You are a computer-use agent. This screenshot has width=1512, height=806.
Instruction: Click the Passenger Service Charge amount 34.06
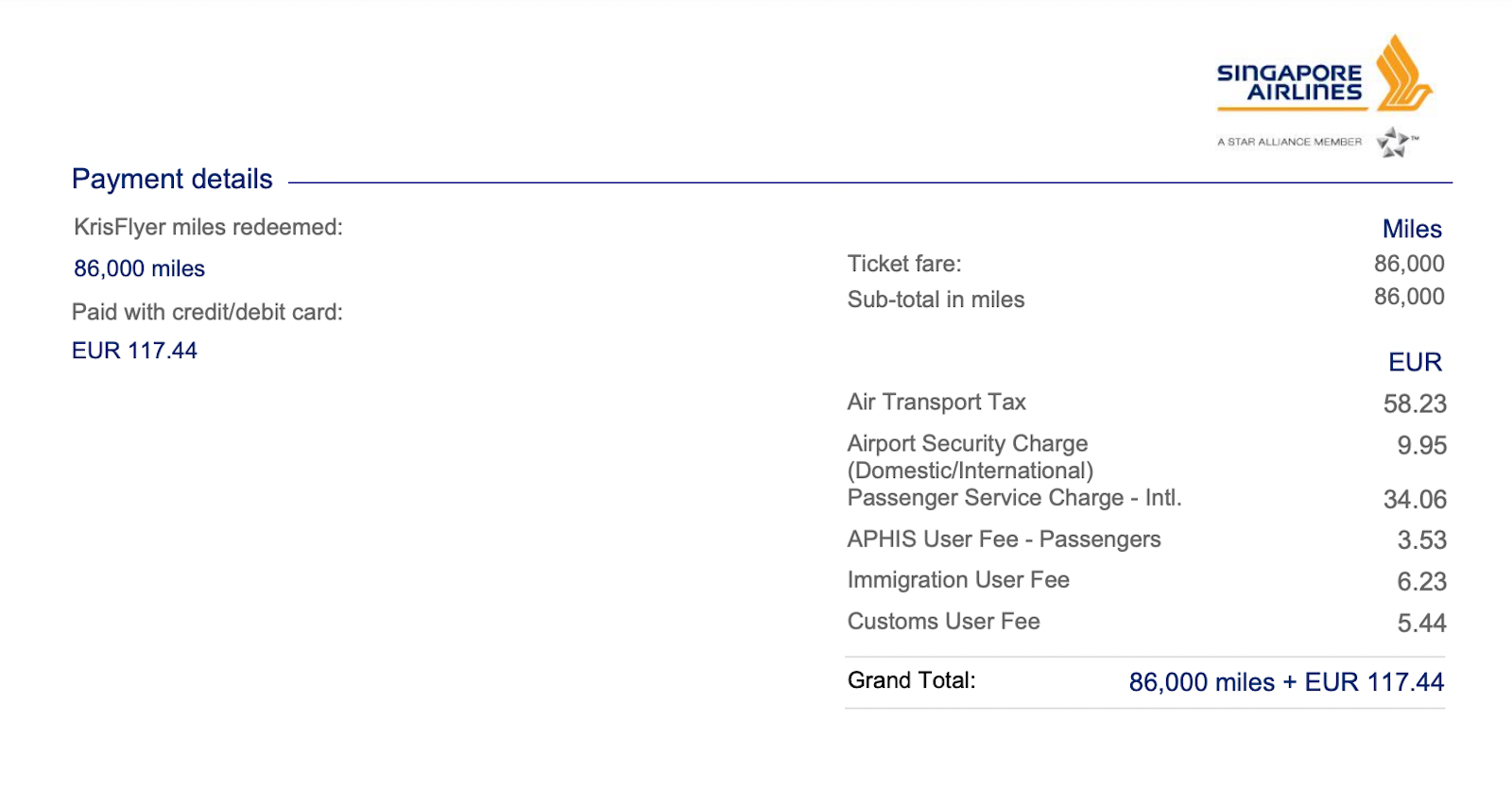tap(1415, 500)
